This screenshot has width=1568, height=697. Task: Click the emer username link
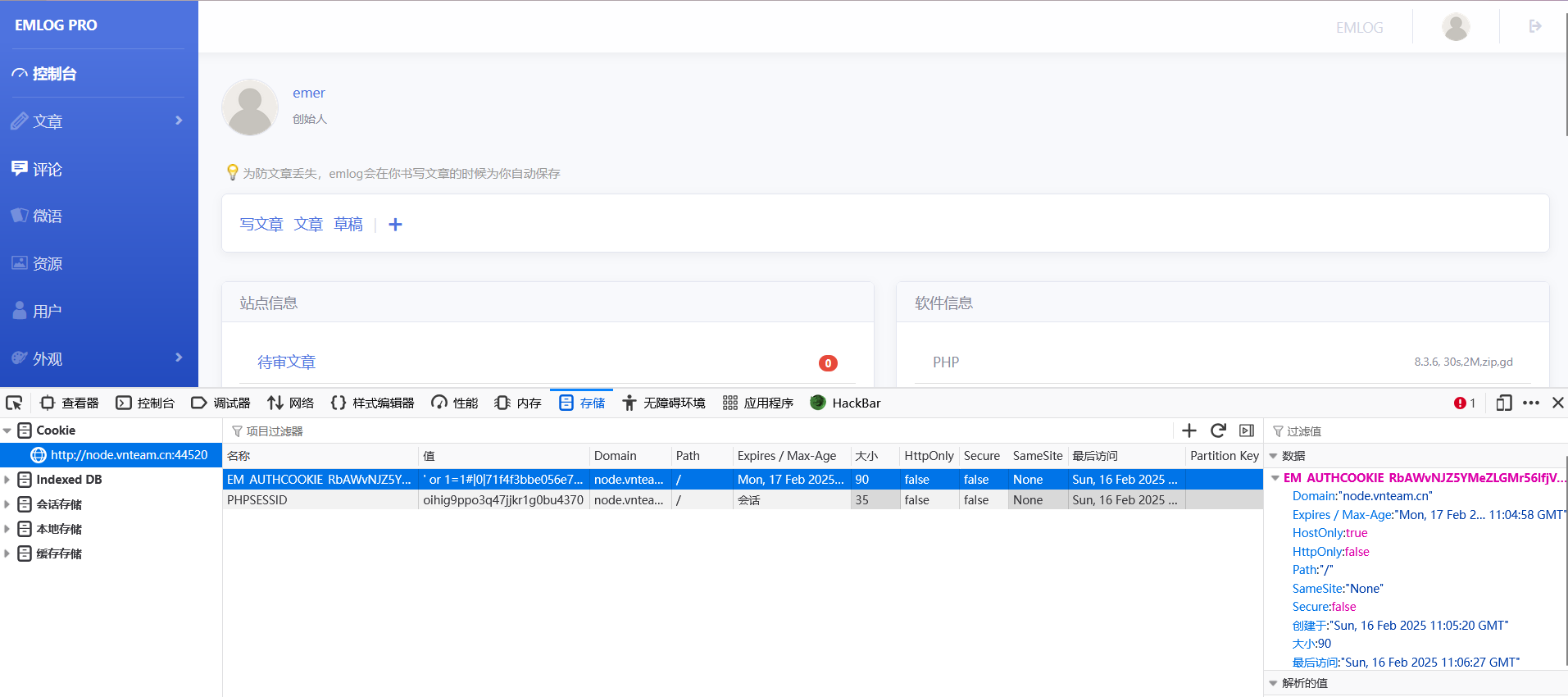[309, 93]
